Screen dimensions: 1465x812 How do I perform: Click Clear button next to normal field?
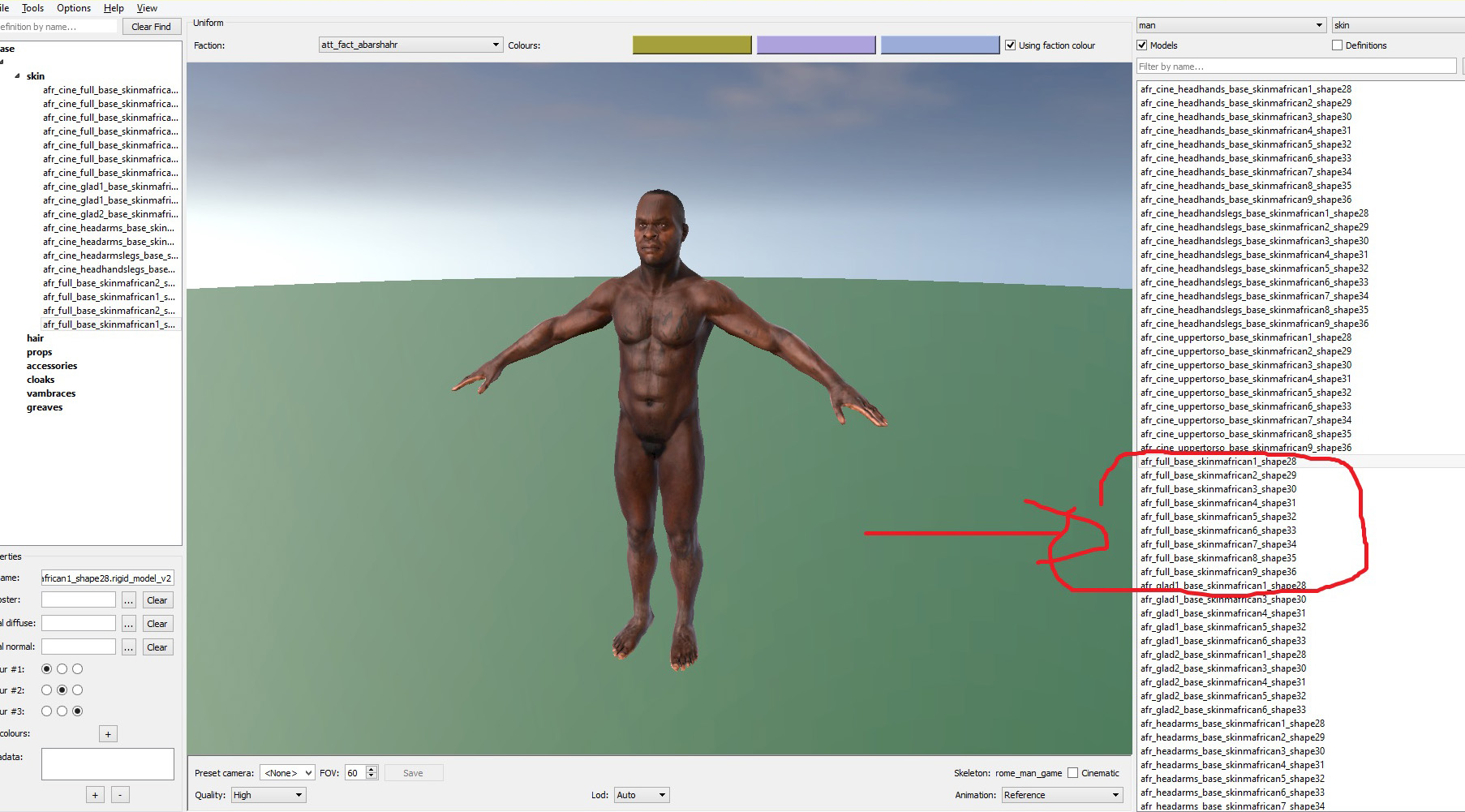click(157, 647)
